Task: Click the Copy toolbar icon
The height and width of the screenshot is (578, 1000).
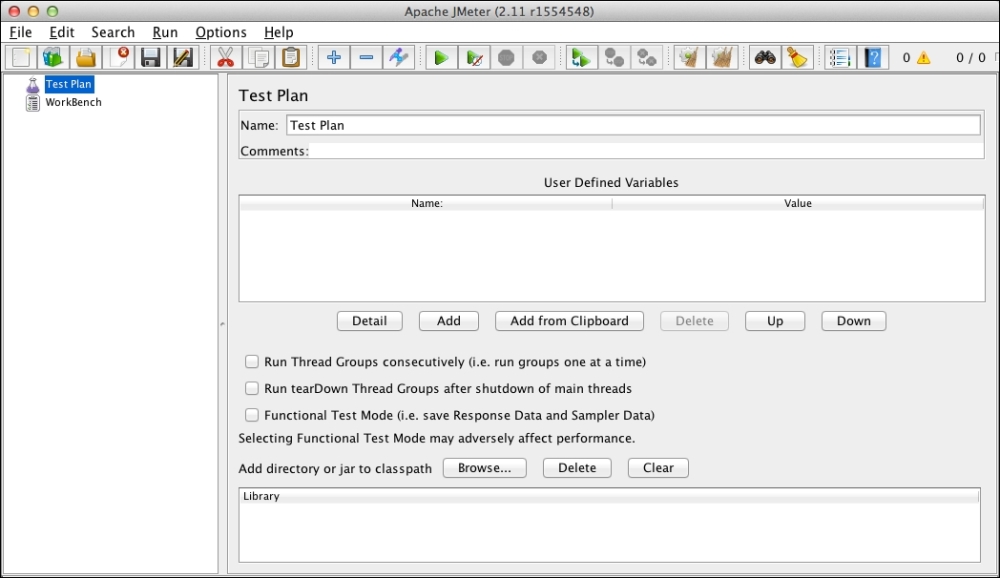Action: 258,57
